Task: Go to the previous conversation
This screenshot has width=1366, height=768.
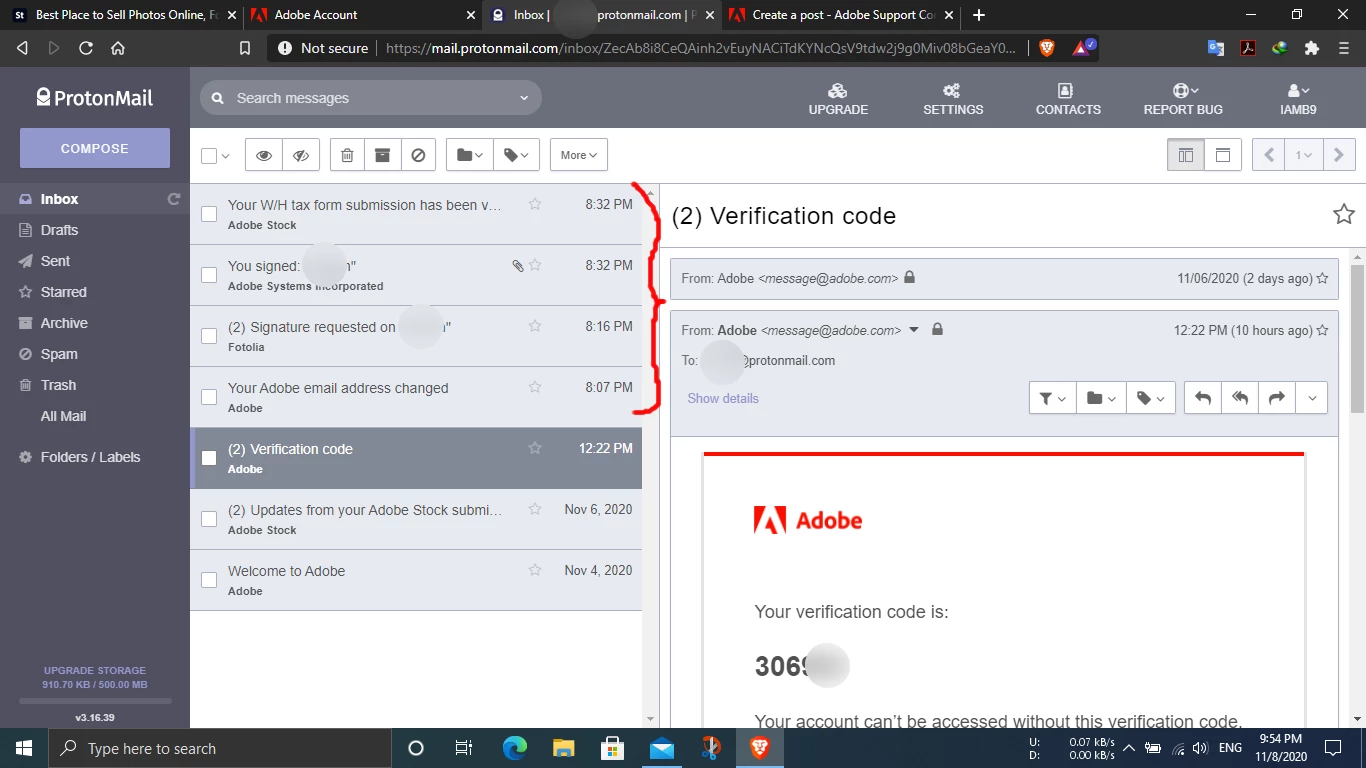Action: (x=1269, y=155)
